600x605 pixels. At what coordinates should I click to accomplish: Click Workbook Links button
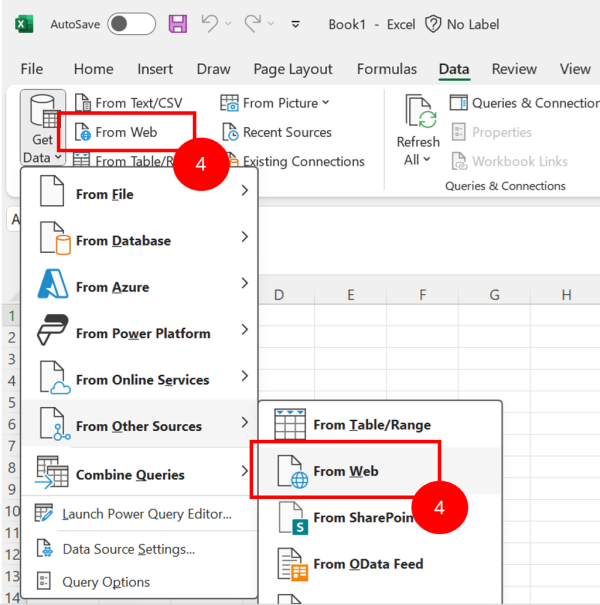pos(509,161)
